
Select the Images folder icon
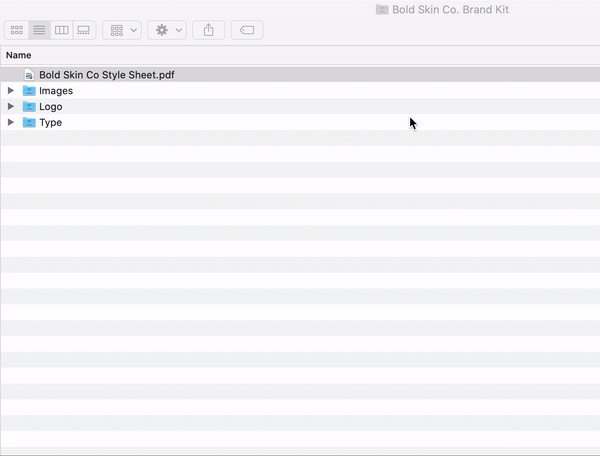[x=29, y=91]
